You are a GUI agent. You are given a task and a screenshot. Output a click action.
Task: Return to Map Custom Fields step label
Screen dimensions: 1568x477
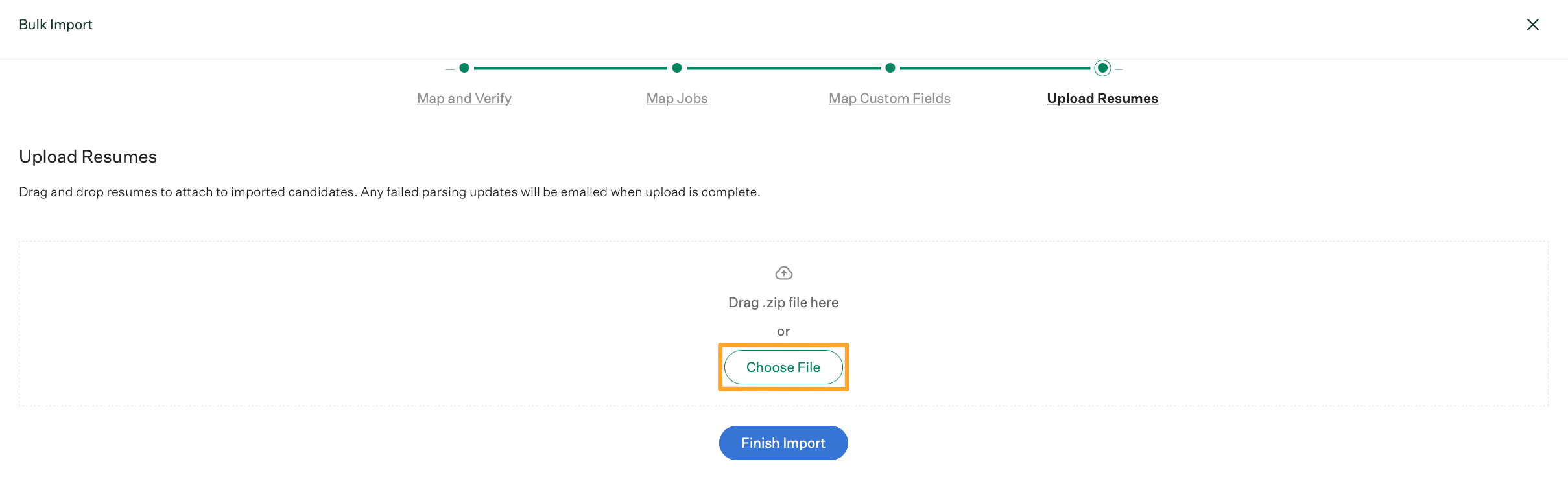click(889, 99)
